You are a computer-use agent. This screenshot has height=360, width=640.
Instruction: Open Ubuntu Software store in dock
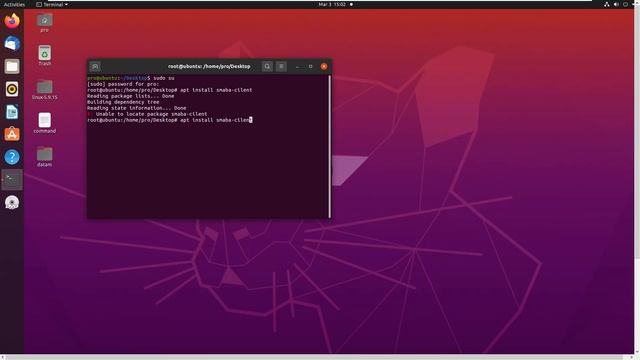point(12,134)
